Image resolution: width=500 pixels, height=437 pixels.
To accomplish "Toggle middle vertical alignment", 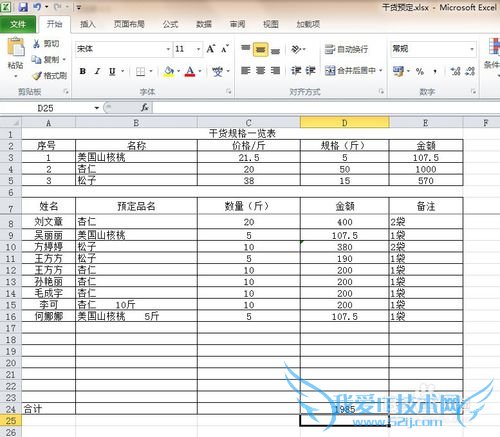I will pos(260,49).
